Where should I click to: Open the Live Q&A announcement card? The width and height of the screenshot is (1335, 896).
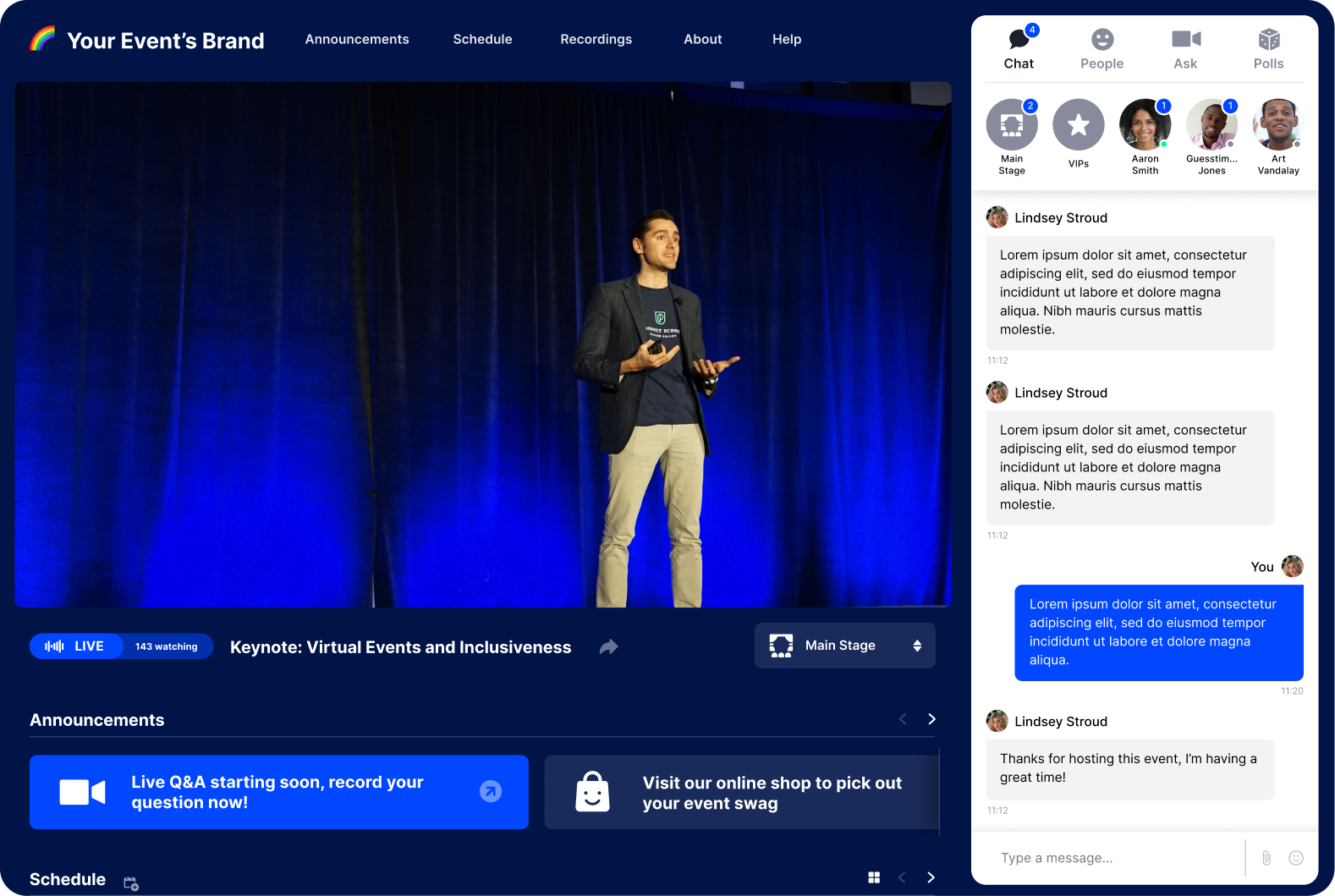279,792
